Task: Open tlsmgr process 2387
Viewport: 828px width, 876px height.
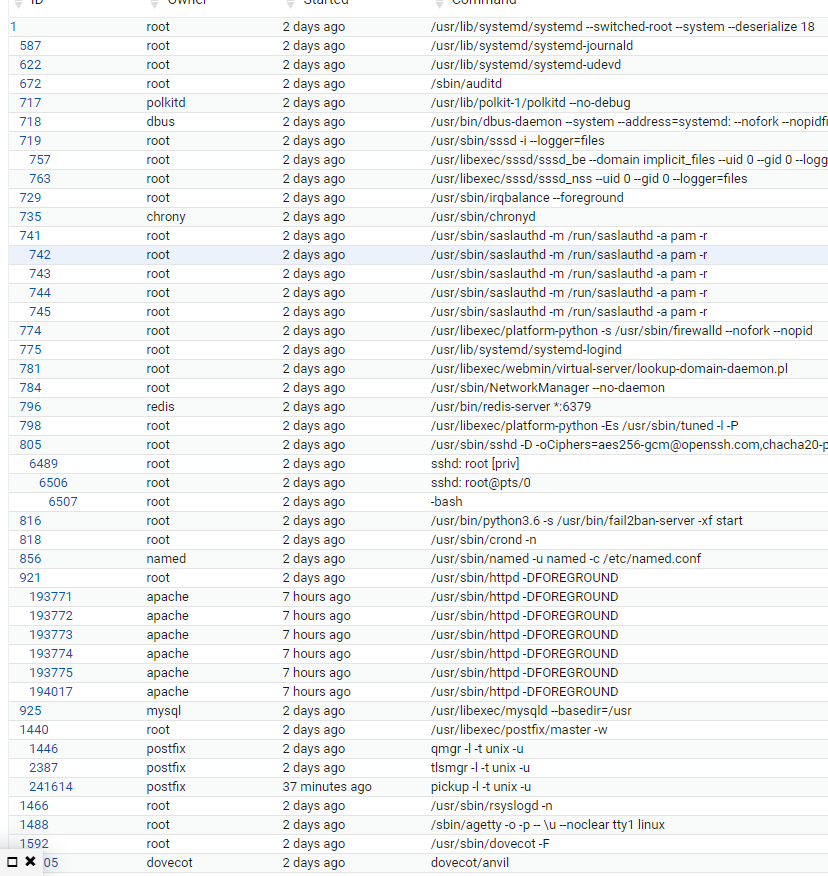Action: pos(44,768)
